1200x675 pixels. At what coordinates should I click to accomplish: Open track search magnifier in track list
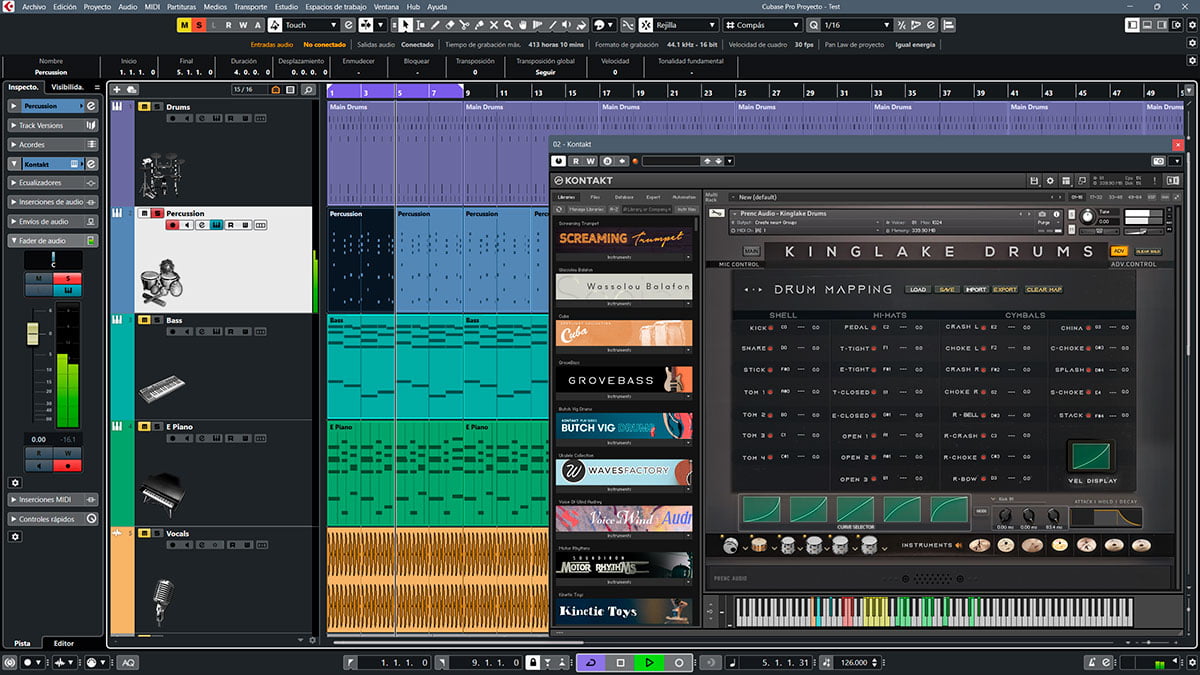[x=308, y=90]
